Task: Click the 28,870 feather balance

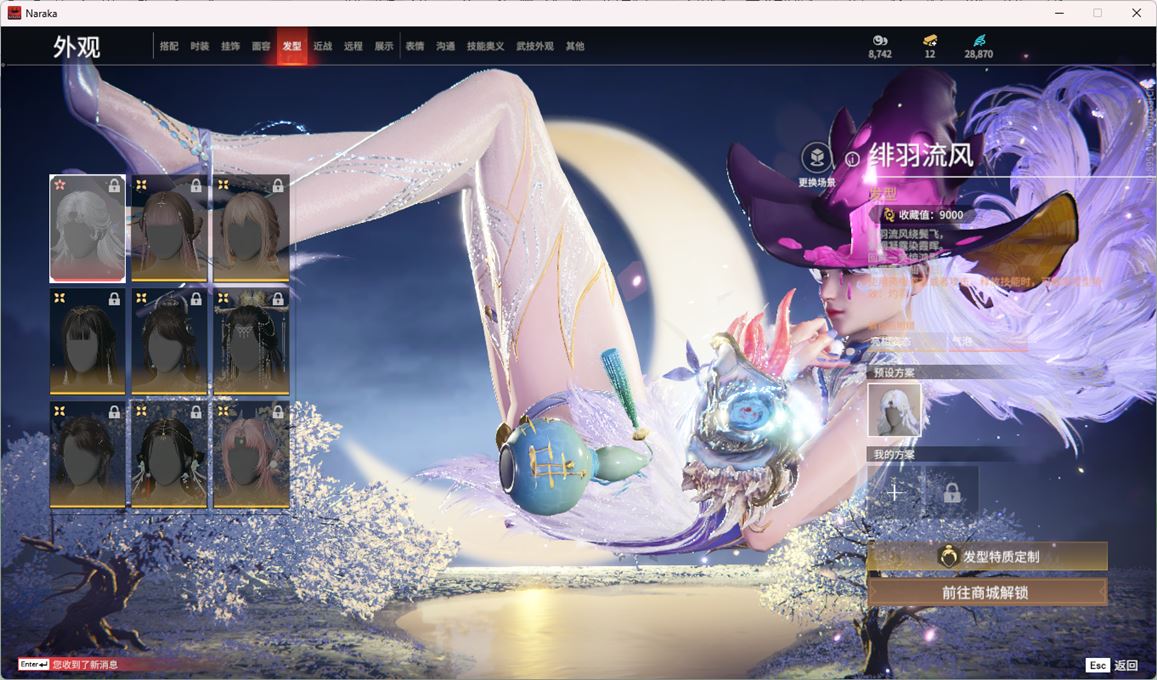Action: pos(978,55)
